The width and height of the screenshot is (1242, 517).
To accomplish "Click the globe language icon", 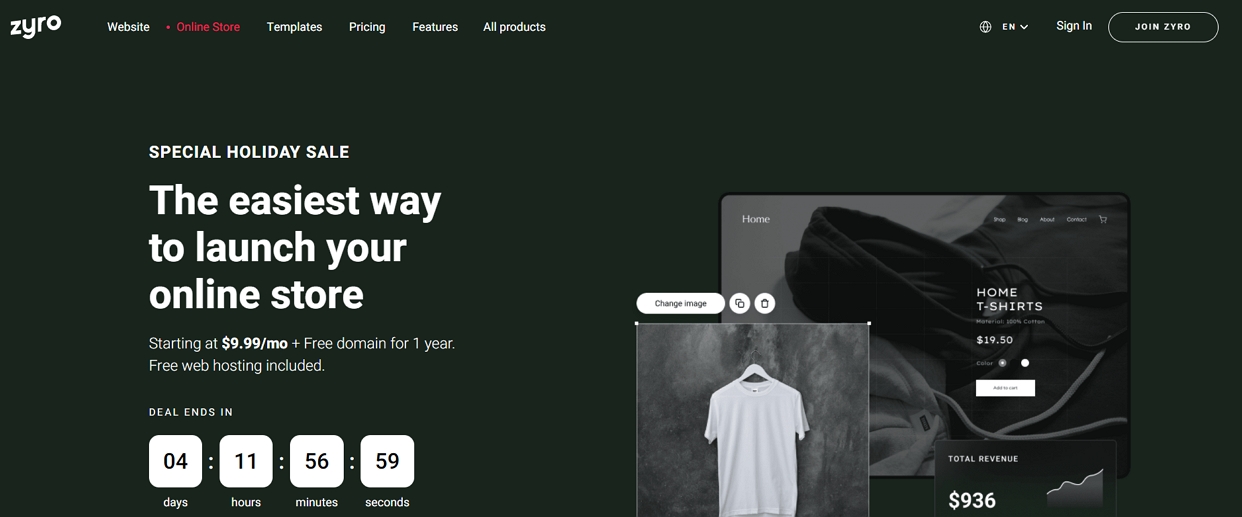I will 985,27.
